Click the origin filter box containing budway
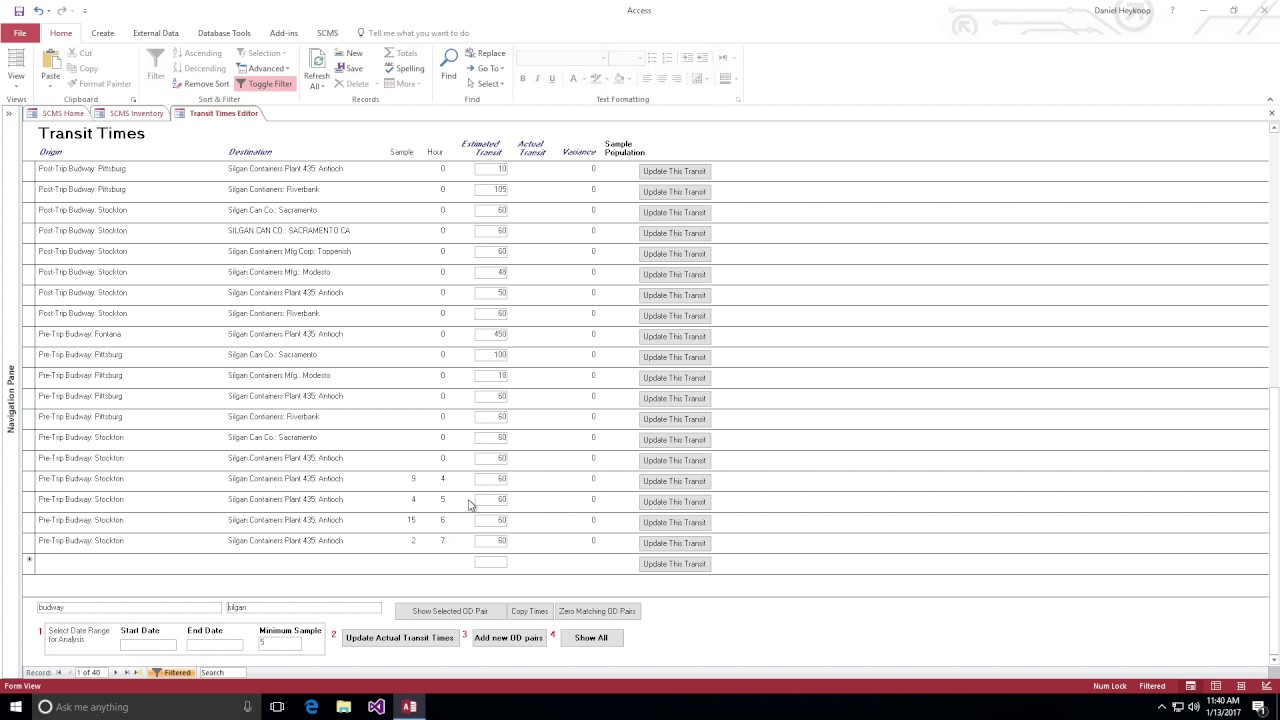 [x=129, y=607]
